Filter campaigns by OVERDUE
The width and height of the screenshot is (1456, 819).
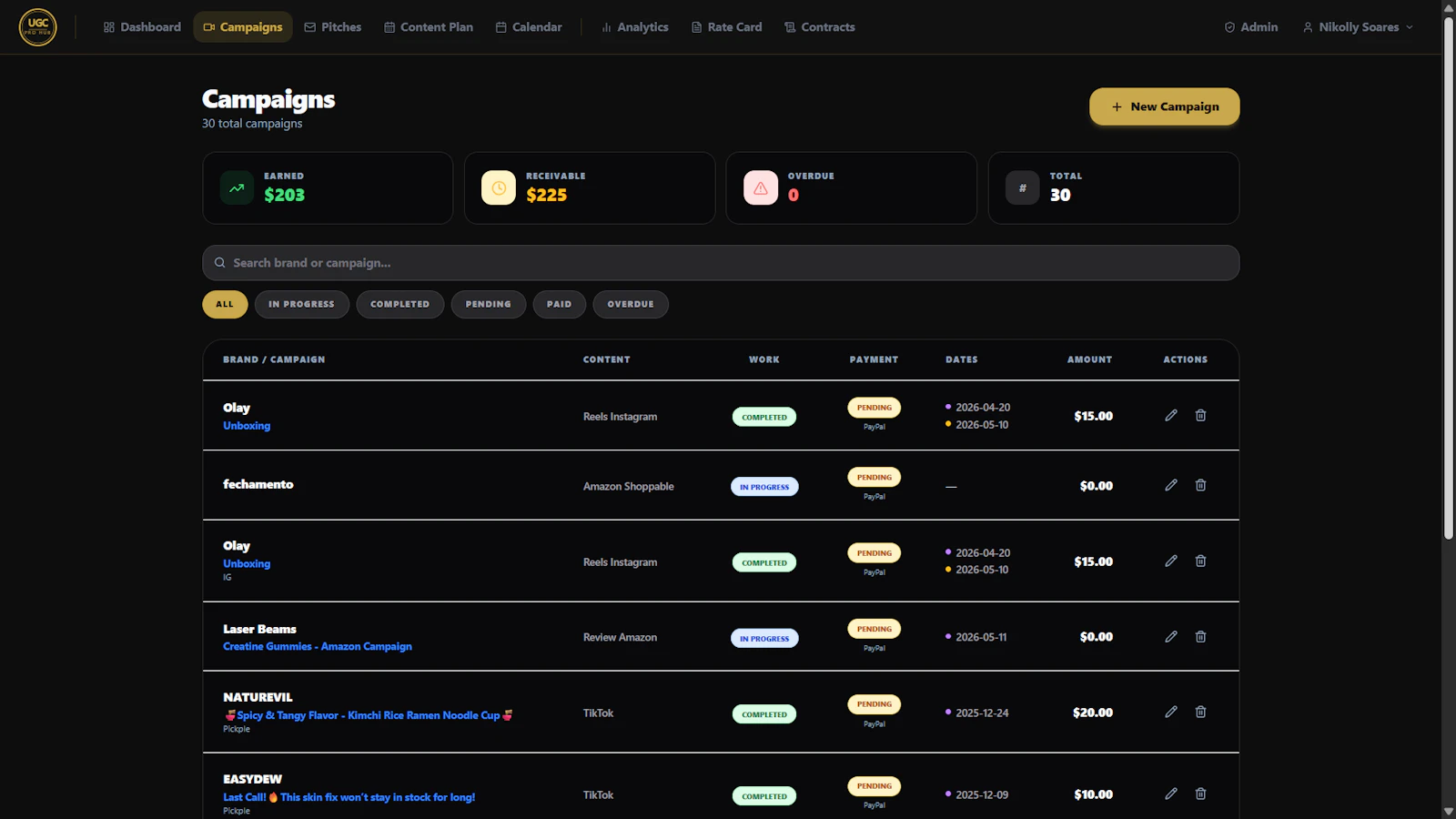(631, 304)
